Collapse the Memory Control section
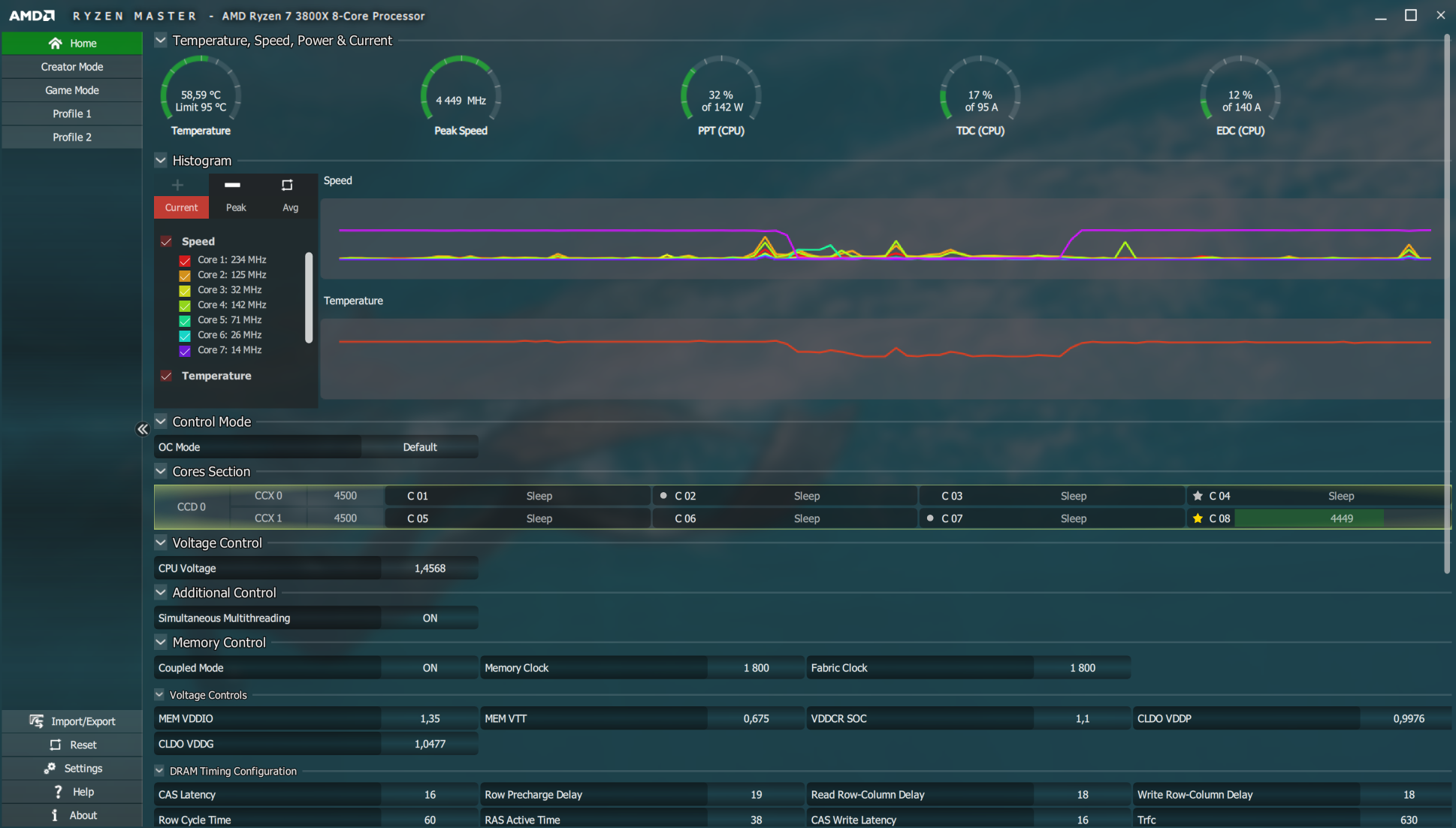 click(161, 642)
